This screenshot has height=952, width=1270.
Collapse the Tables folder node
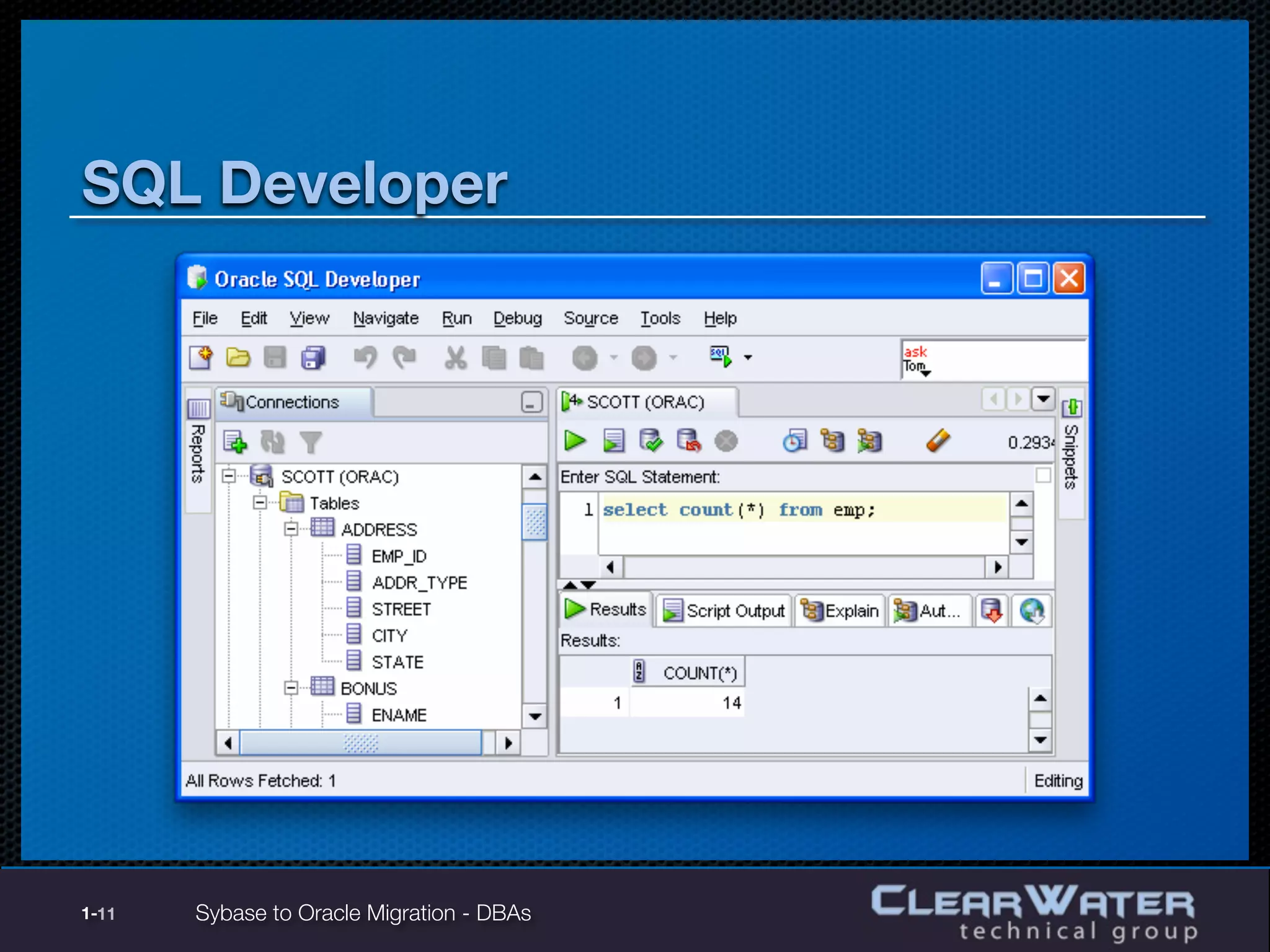point(260,502)
